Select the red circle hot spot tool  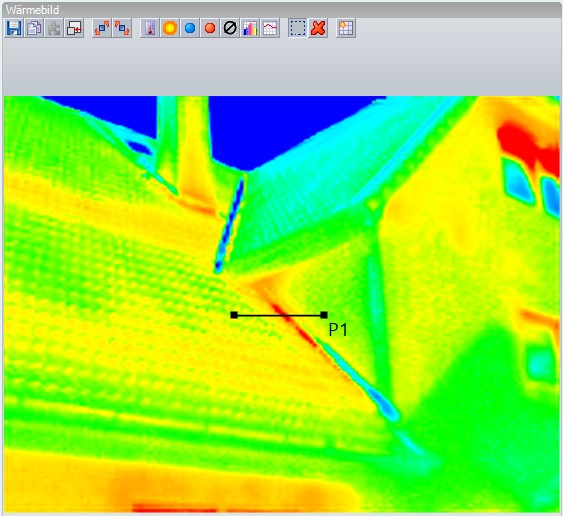[210, 28]
